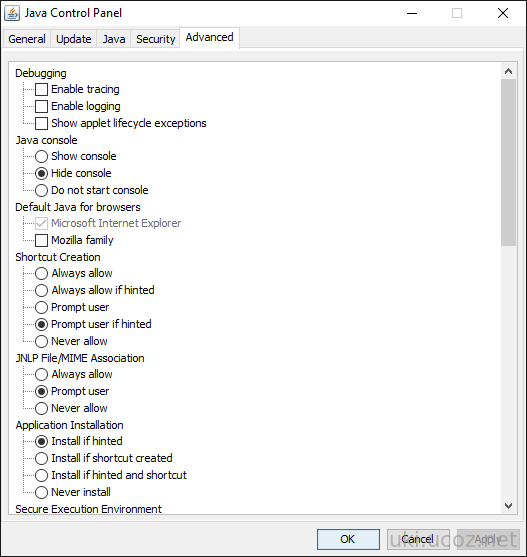Screen dimensions: 527x557
Task: Close the Java Control Panel window
Action: [503, 13]
